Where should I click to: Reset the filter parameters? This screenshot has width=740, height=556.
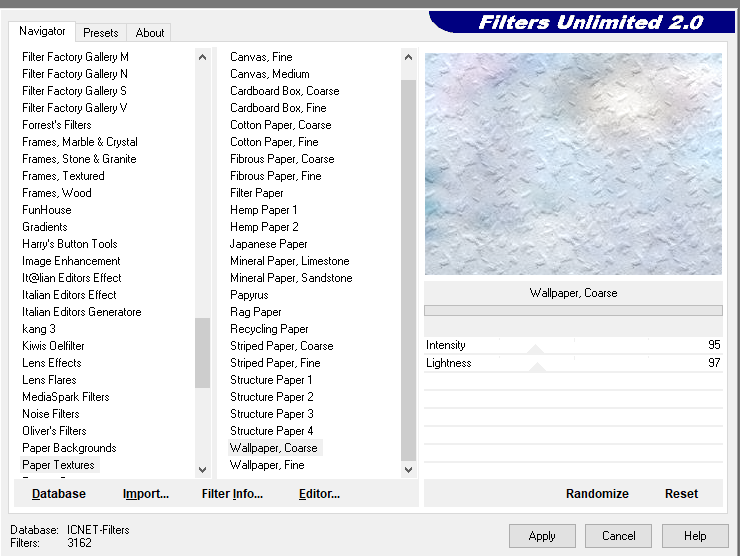(681, 493)
